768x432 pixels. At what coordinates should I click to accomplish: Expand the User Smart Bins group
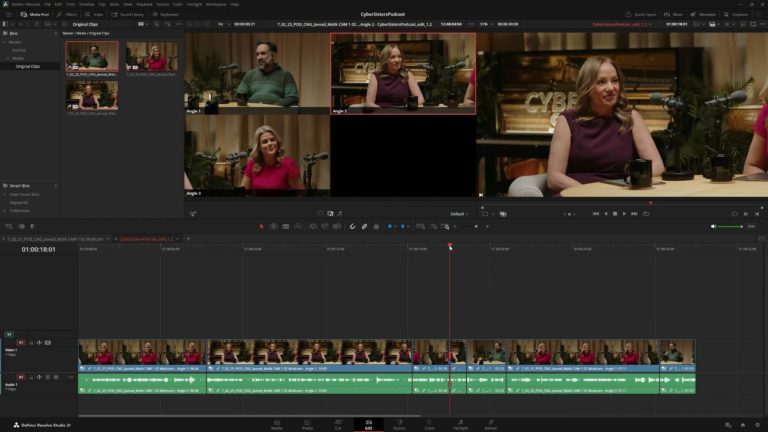point(5,194)
